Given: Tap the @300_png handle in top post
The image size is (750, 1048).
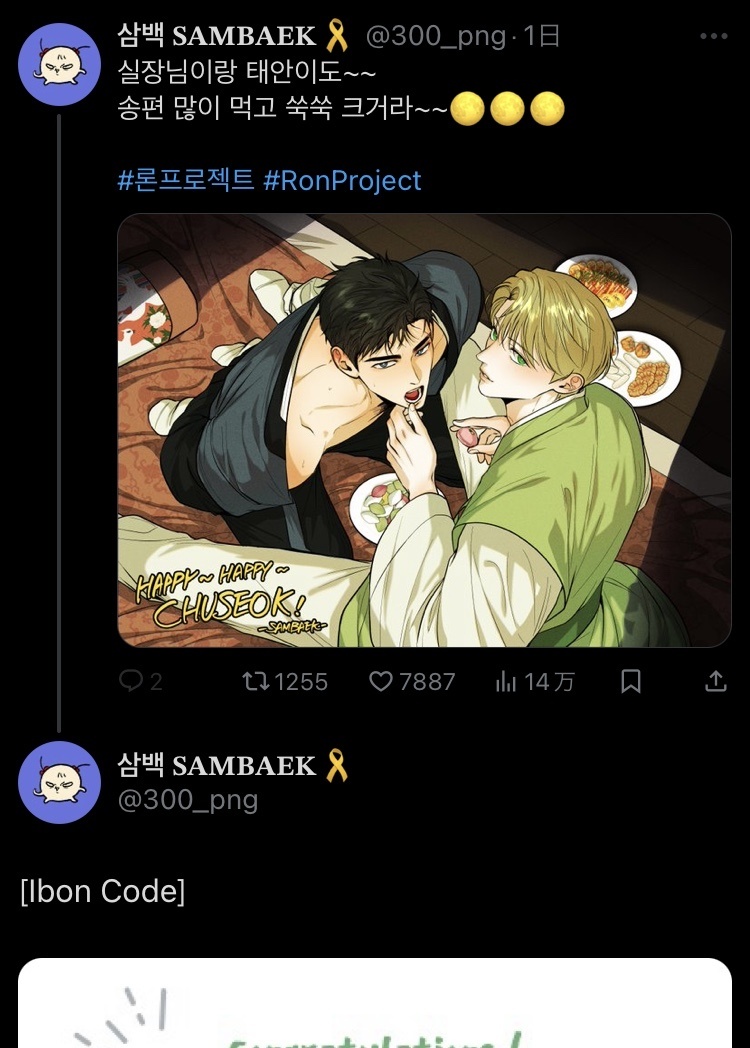Looking at the screenshot, I should (x=435, y=37).
